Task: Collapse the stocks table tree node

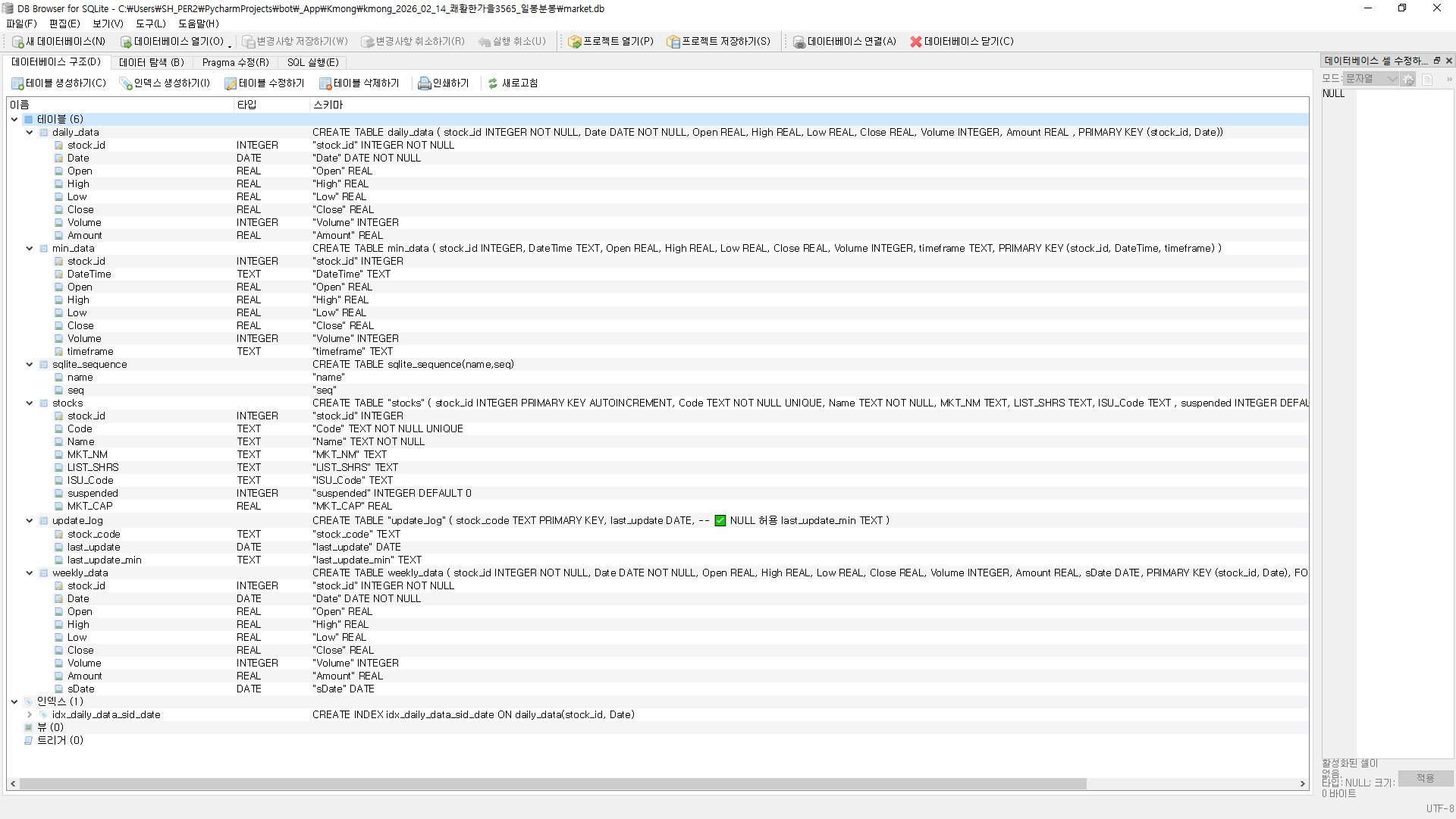Action: click(x=30, y=403)
